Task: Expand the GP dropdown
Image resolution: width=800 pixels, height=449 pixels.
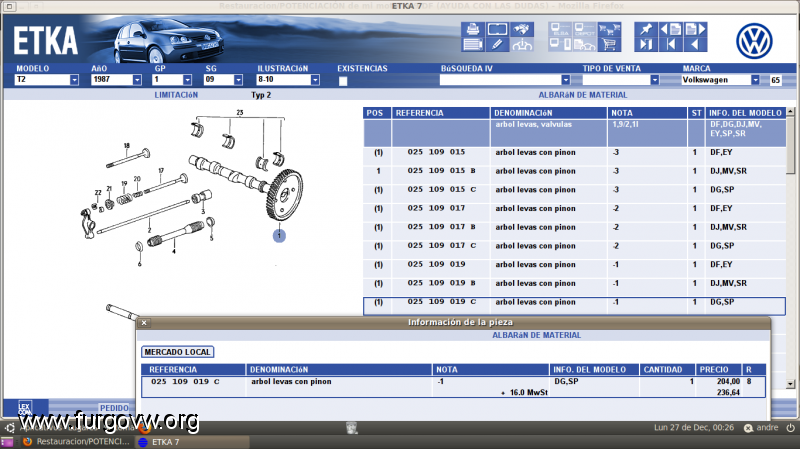Action: [x=187, y=80]
